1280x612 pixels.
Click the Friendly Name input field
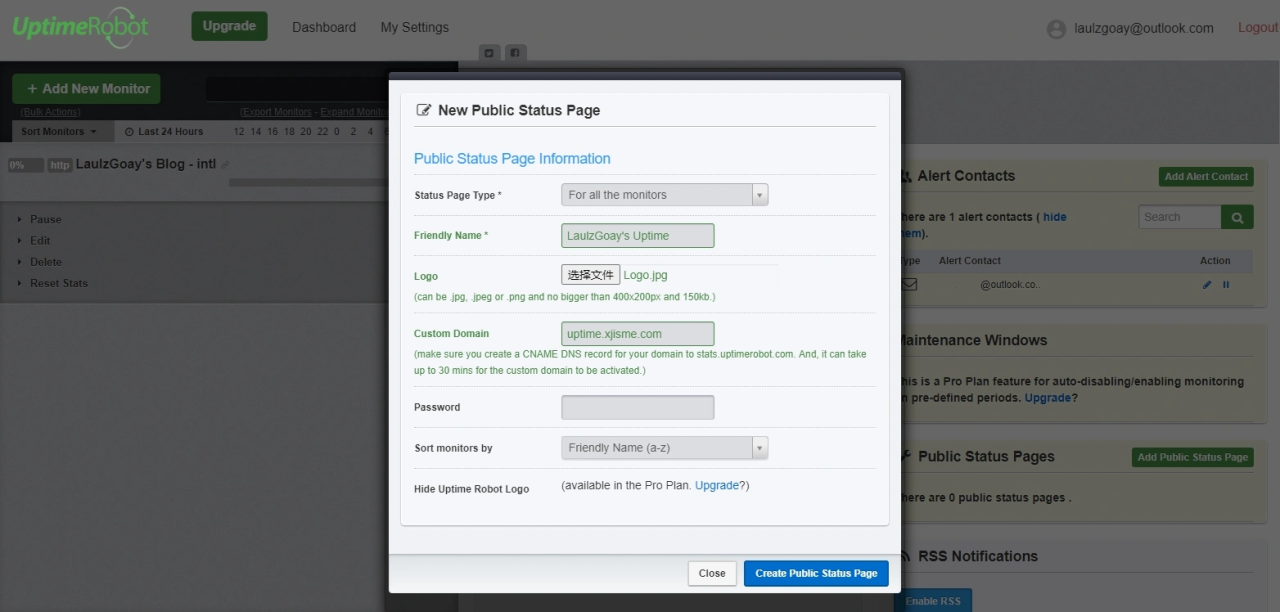point(637,236)
